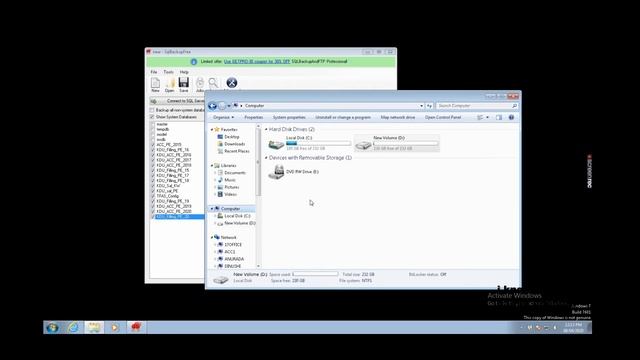Open the Organize dropdown menu
Screen dimensions: 640x360
point(223,118)
